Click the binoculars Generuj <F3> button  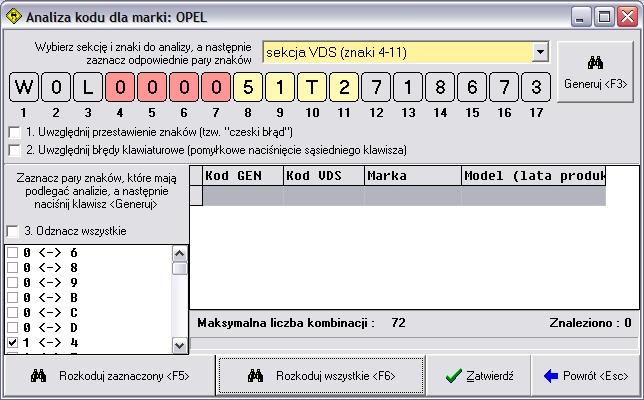[x=595, y=71]
